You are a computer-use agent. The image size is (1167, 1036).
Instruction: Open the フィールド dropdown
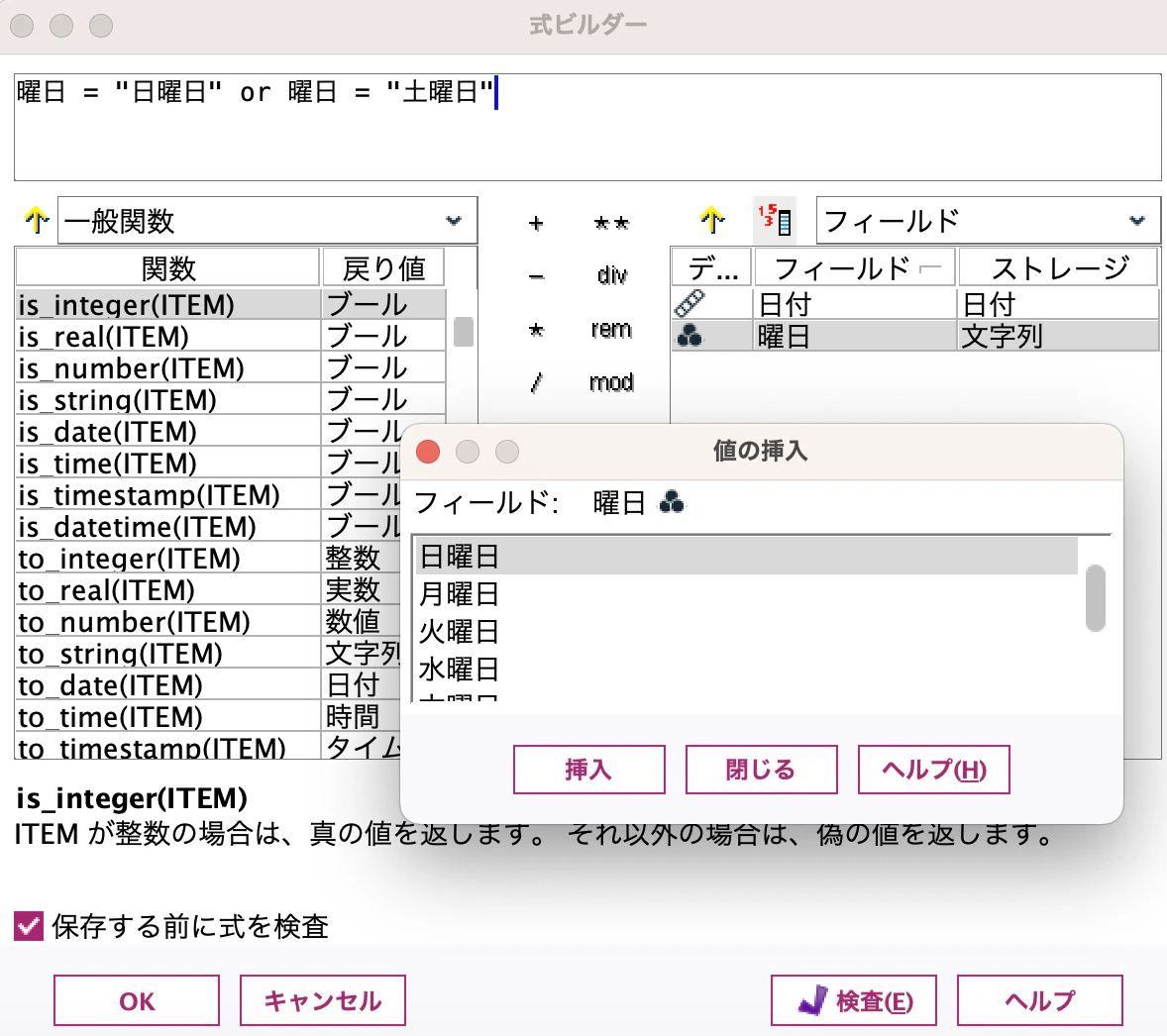(x=989, y=220)
